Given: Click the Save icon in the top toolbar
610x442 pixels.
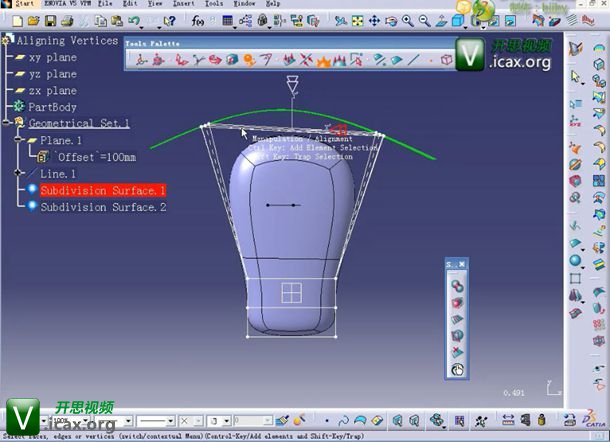Looking at the screenshot, I should coord(51,20).
